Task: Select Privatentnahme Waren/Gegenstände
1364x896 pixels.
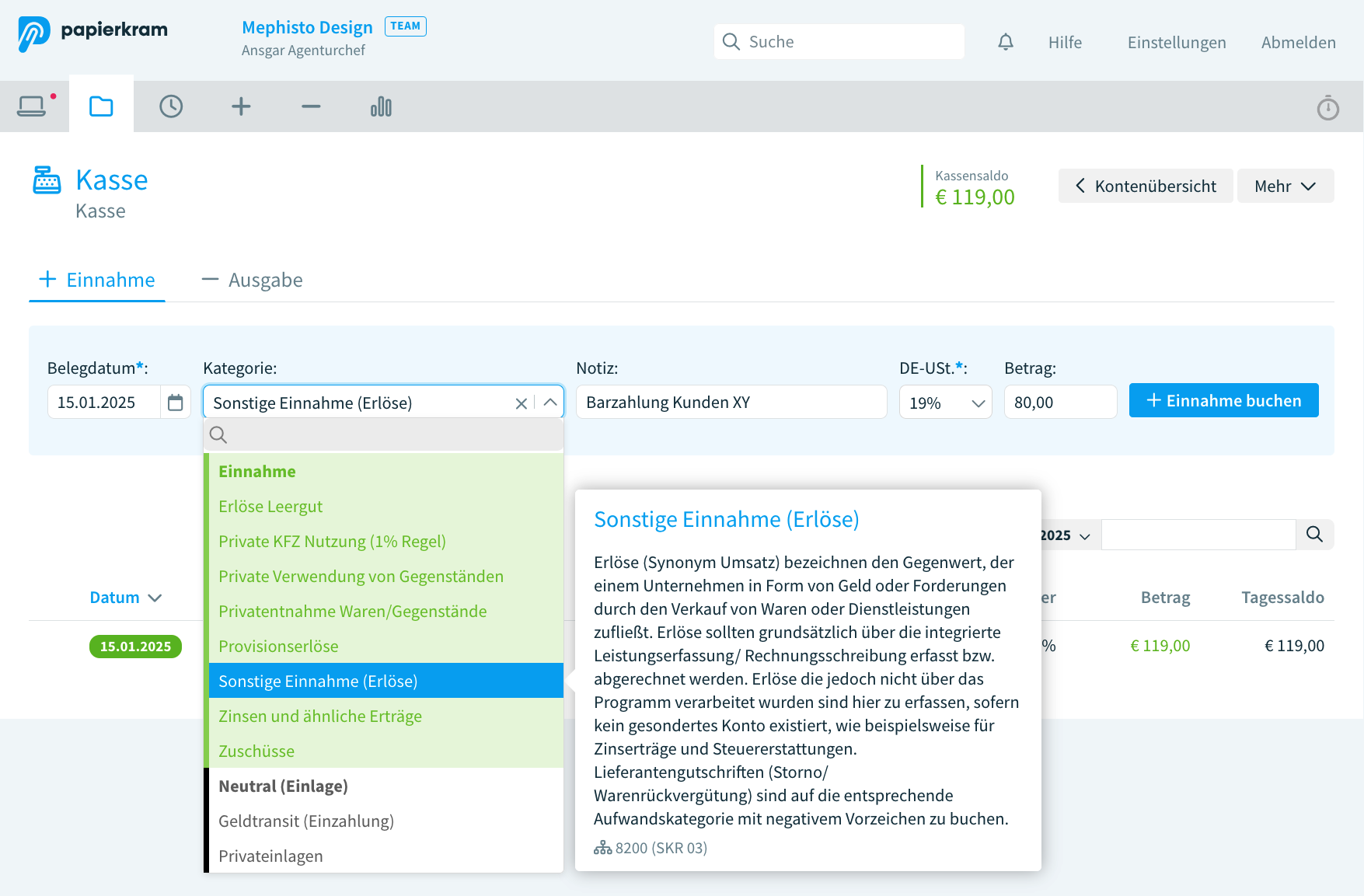Action: 385,612
